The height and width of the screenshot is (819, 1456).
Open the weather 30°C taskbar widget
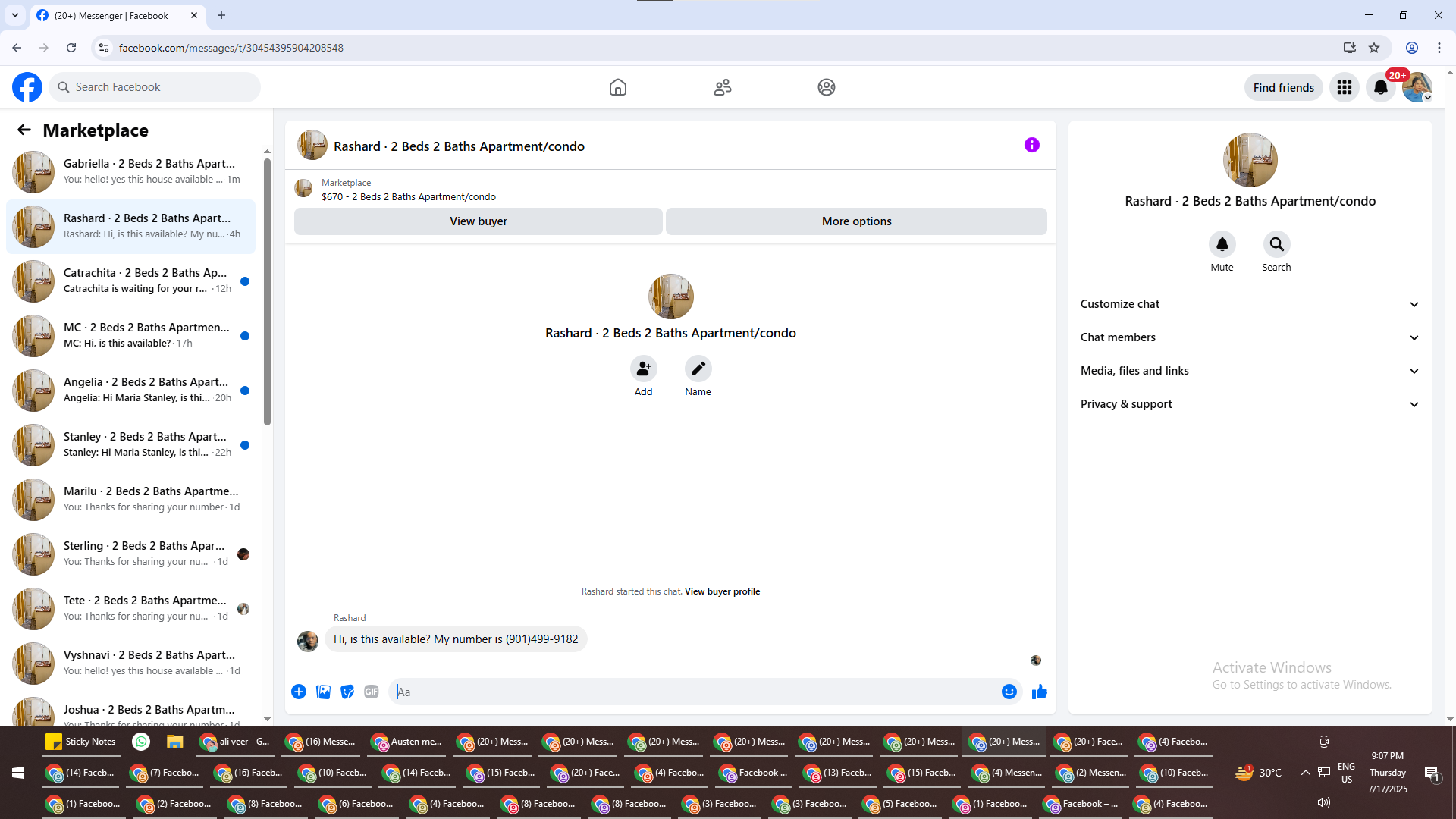[x=1259, y=773]
